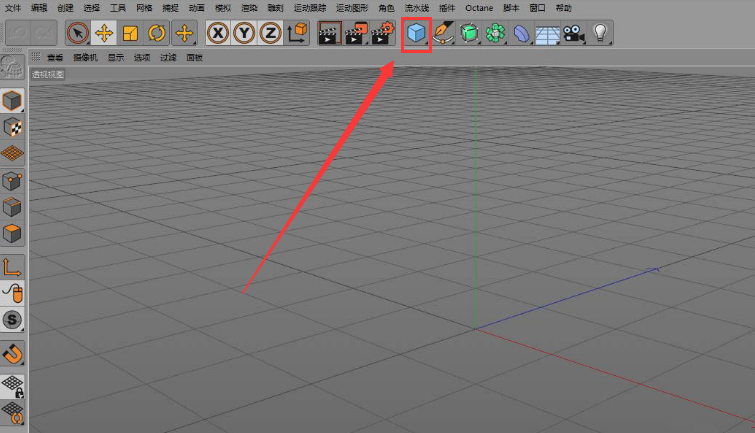
Task: Open viewport 过滤 menu
Action: [168, 58]
